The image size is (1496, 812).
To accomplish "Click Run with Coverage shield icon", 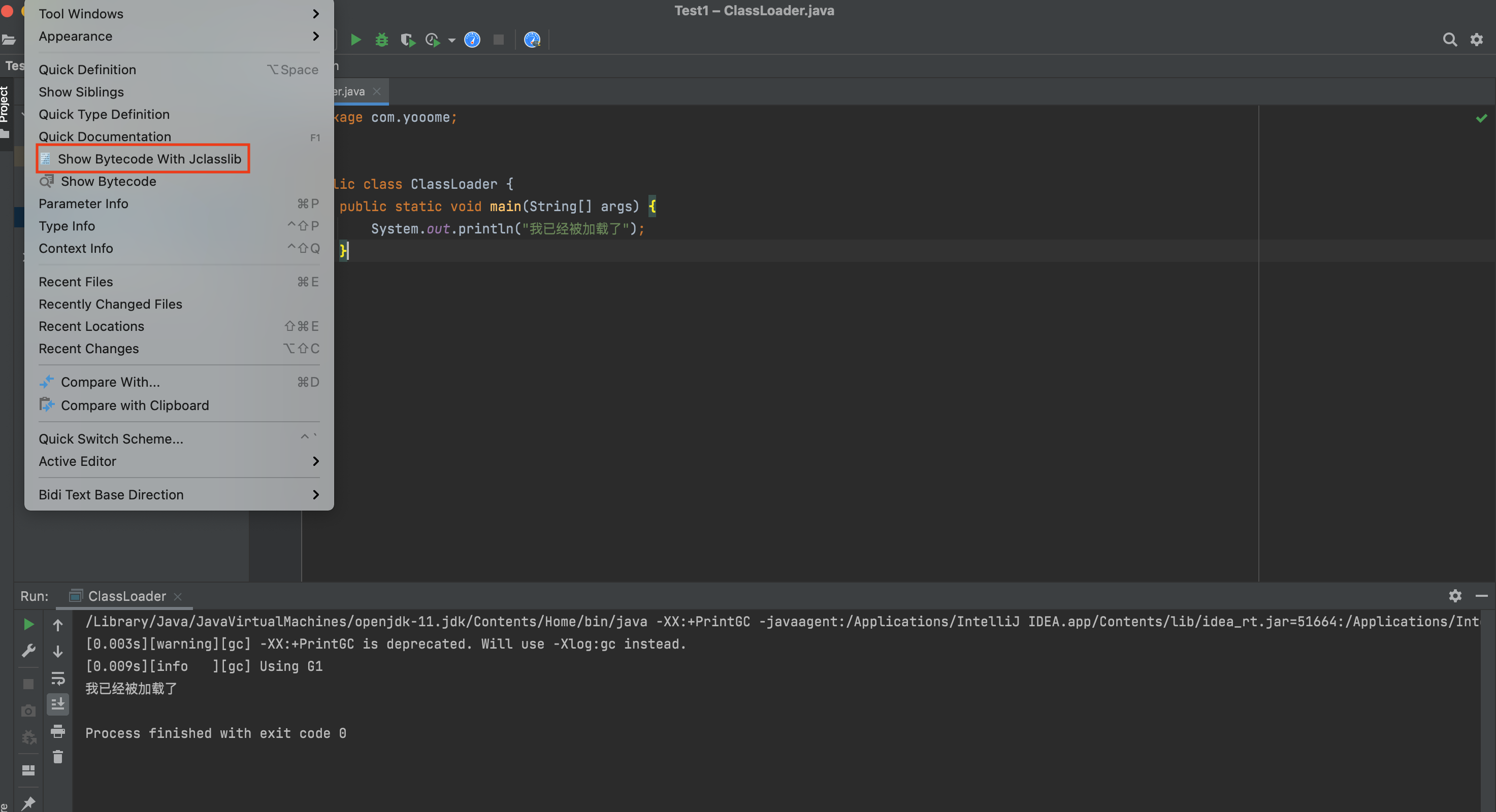I will coord(407,40).
